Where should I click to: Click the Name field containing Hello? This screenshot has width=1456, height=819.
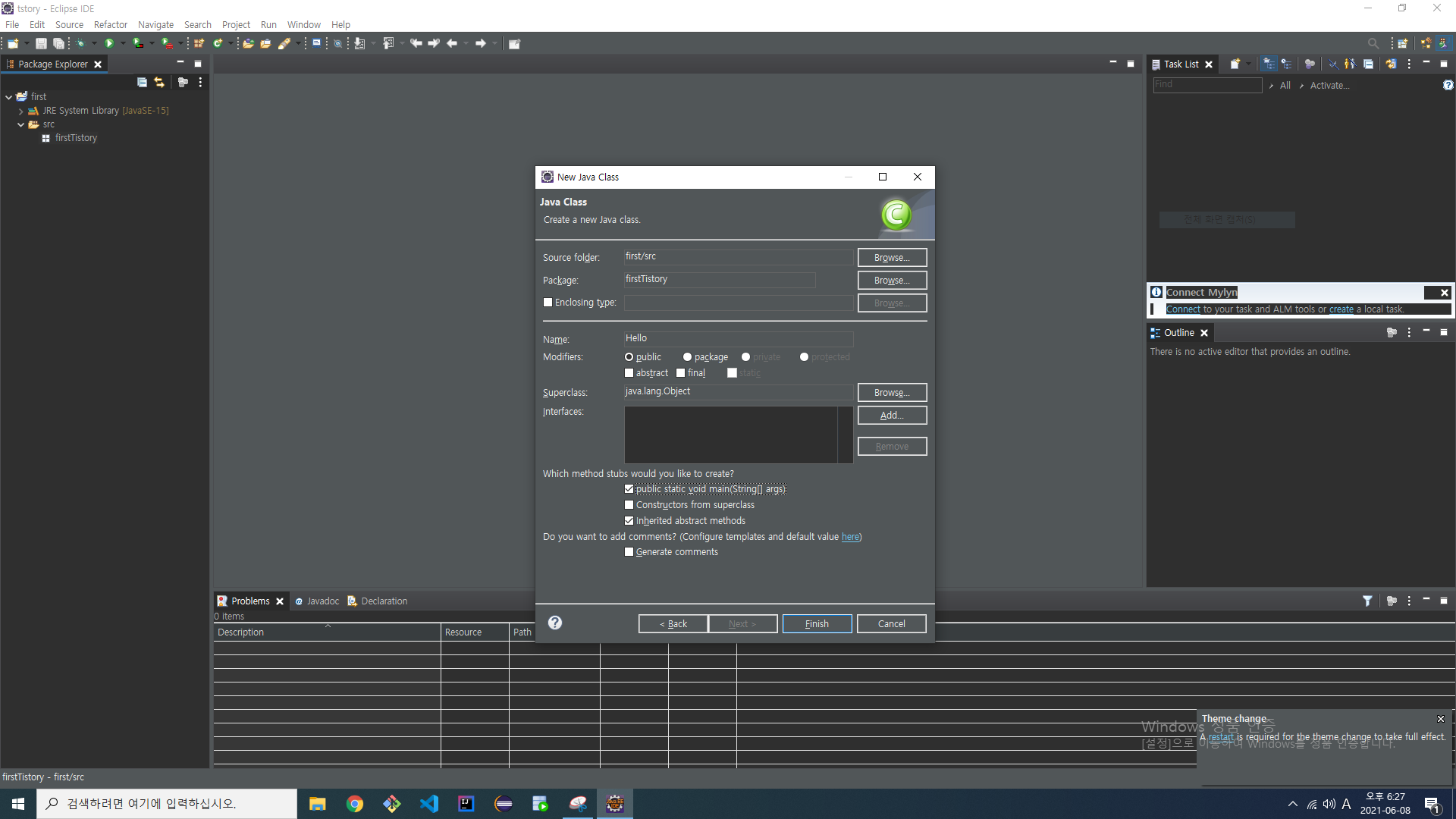[x=737, y=338]
